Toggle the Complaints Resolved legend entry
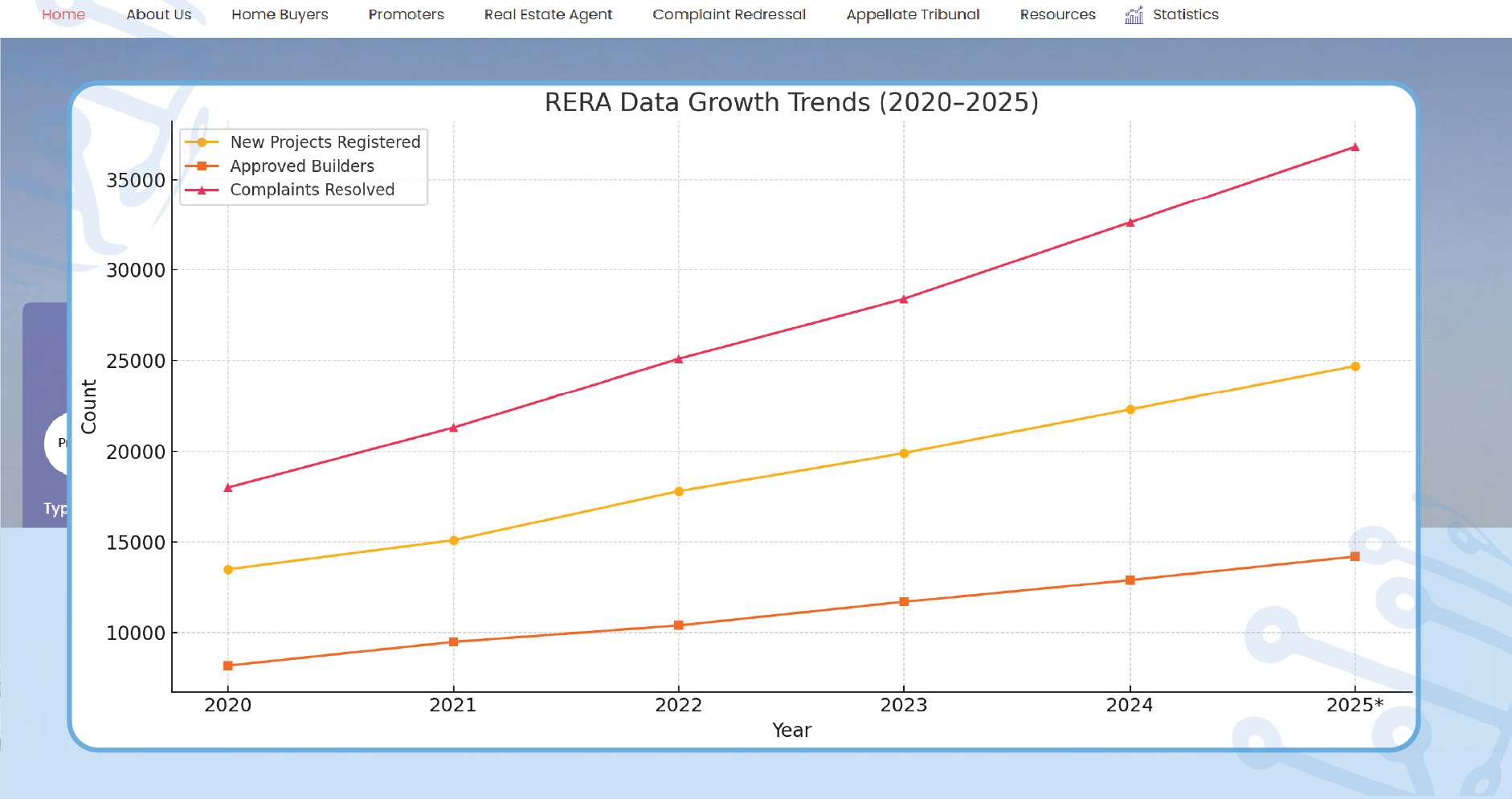This screenshot has width=1512, height=799. (312, 190)
